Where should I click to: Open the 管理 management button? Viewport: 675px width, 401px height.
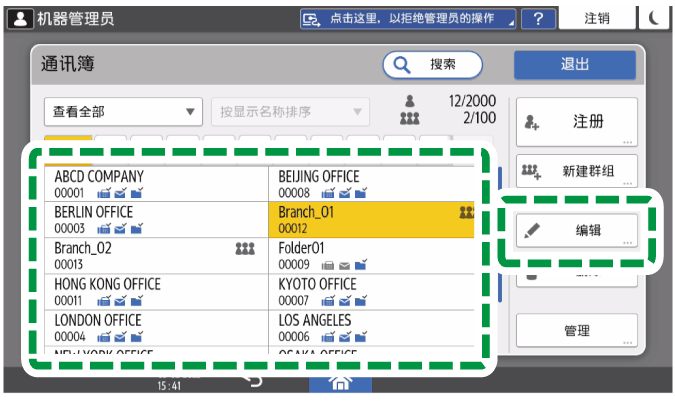pos(577,330)
